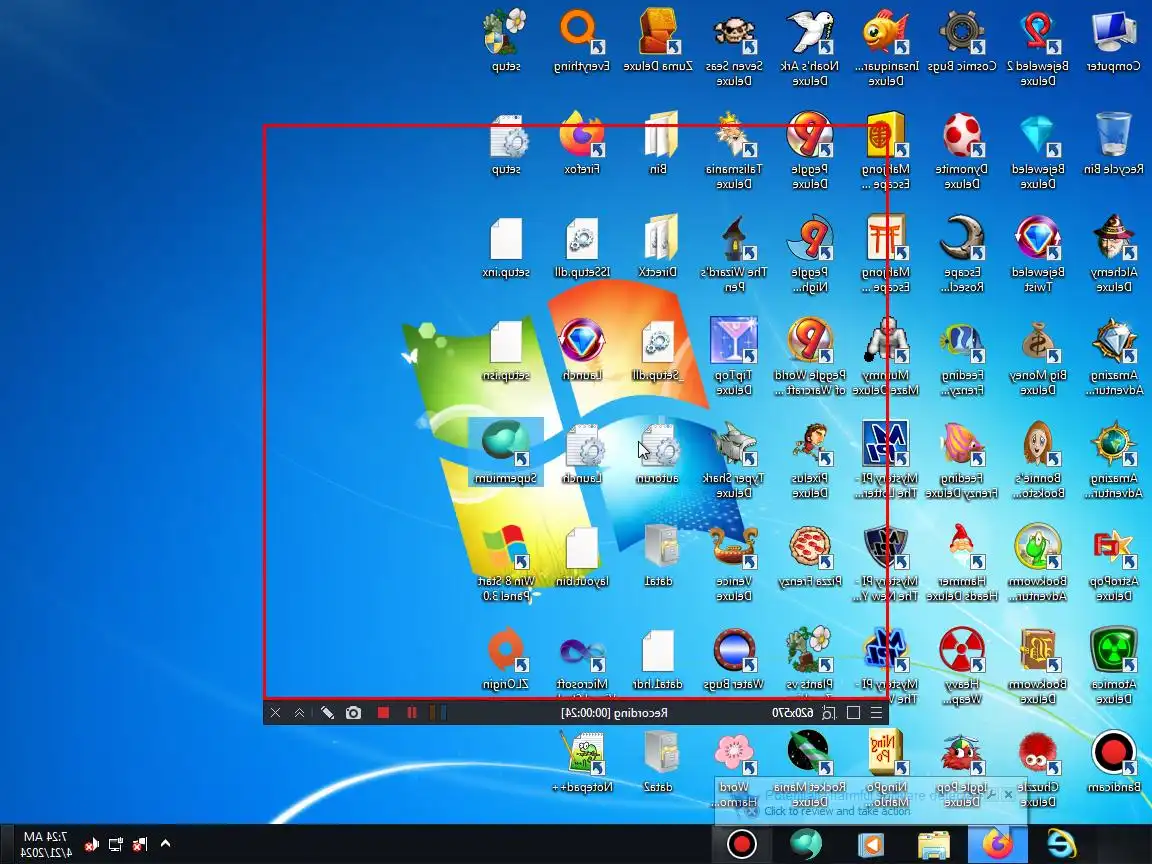Open the 620x570 capture size dropdown
The image size is (1152, 864).
tap(792, 713)
